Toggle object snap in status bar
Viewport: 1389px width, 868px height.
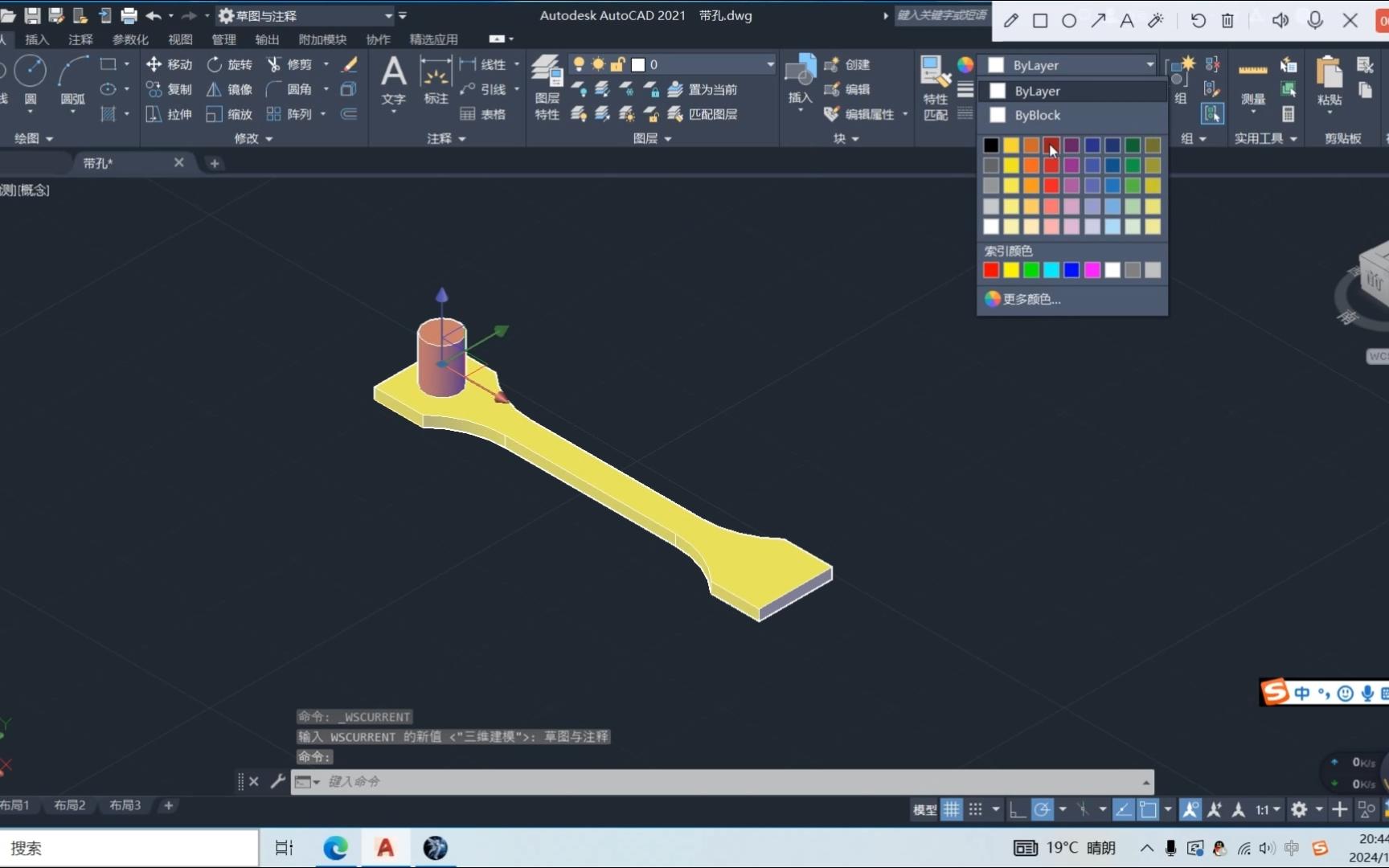pos(1149,809)
